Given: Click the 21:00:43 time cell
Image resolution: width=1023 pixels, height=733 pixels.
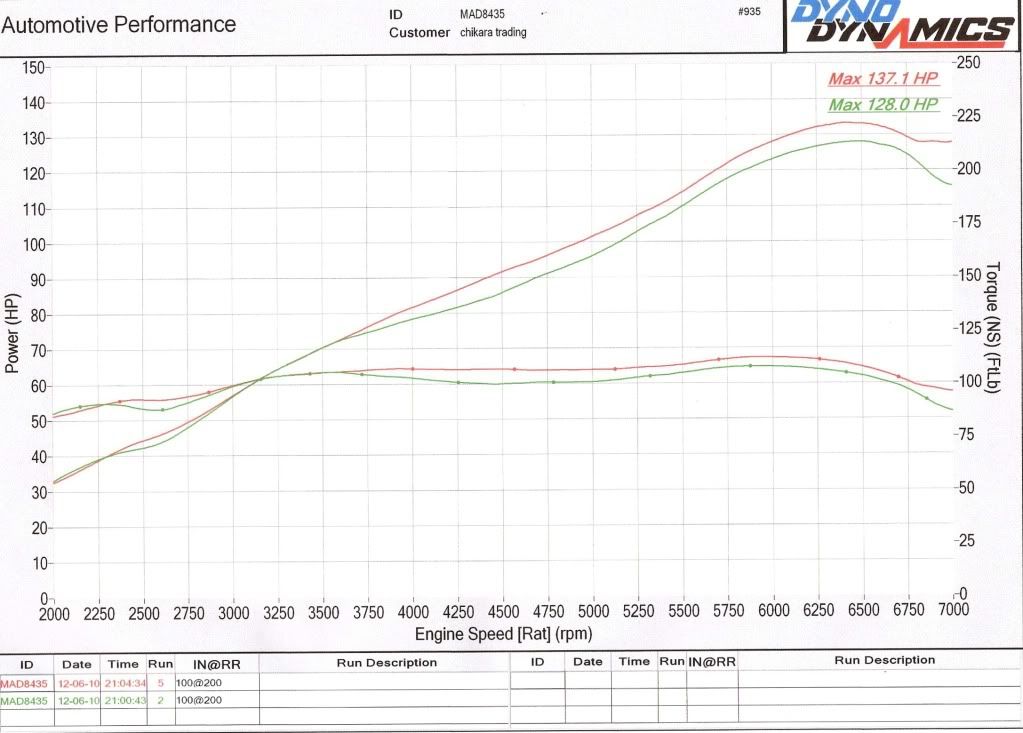Looking at the screenshot, I should point(124,701).
